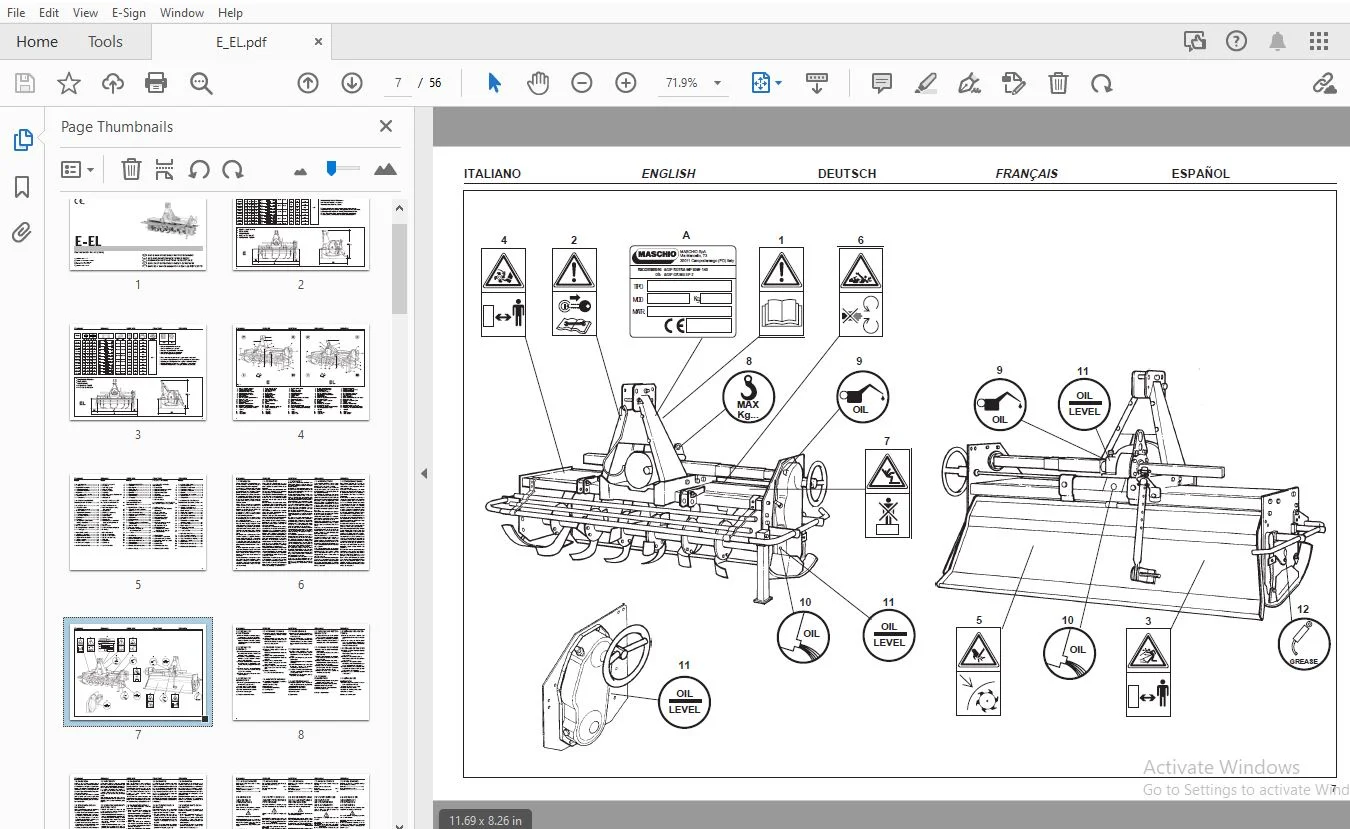The image size is (1350, 829).
Task: Switch to the Tools tab
Action: (x=105, y=42)
